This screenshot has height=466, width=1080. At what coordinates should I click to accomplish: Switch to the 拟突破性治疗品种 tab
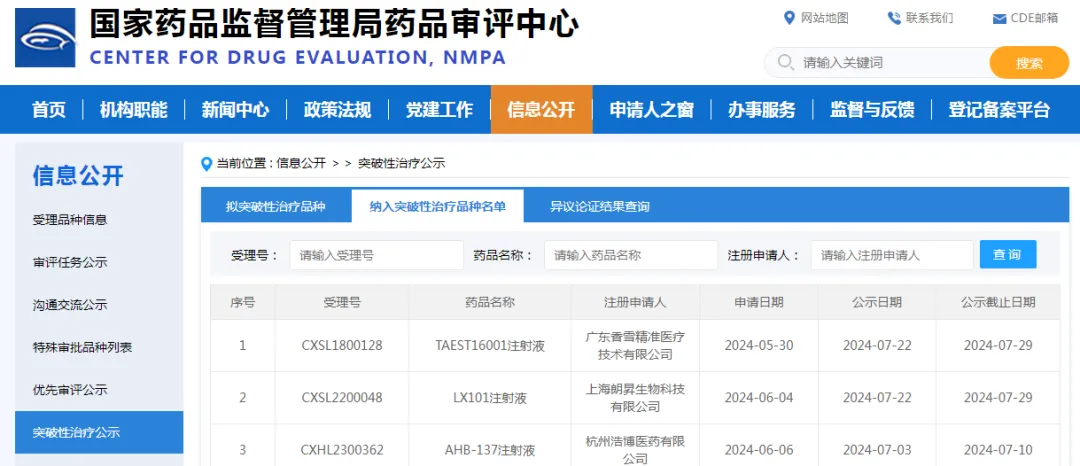(275, 207)
